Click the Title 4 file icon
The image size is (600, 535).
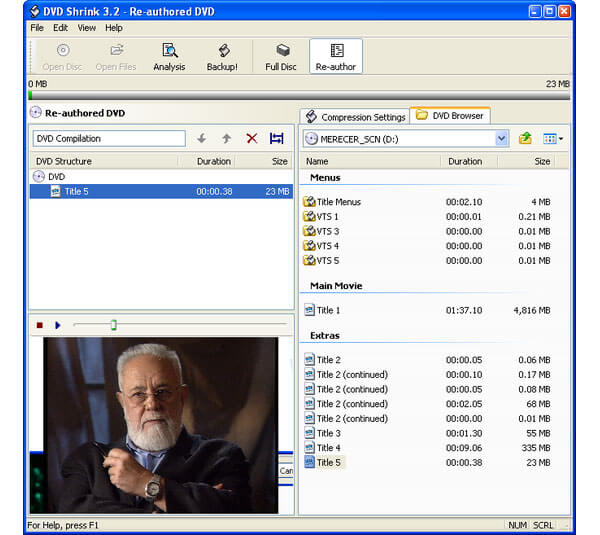309,447
